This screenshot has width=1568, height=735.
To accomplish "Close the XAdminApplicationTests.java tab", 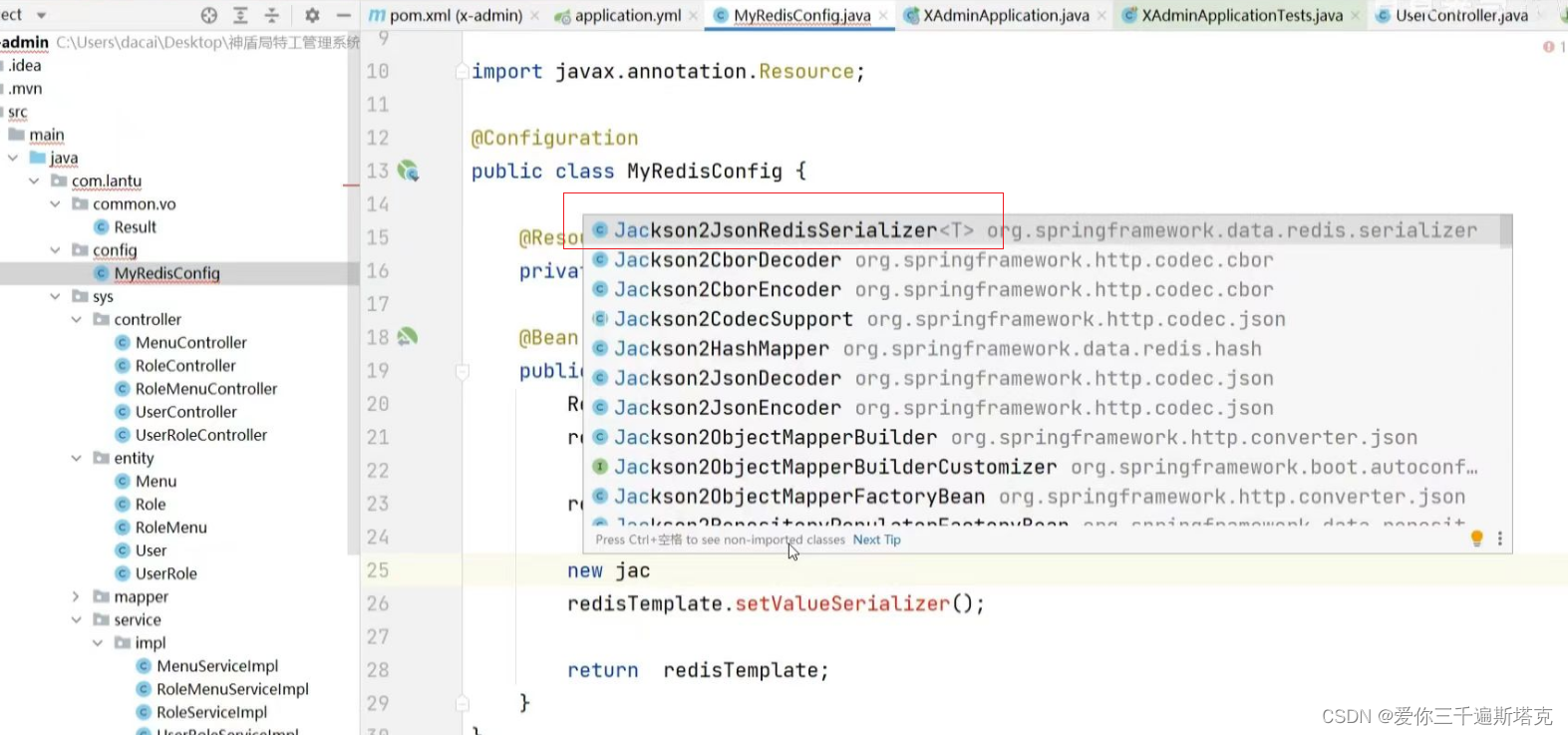I will pos(1356,16).
